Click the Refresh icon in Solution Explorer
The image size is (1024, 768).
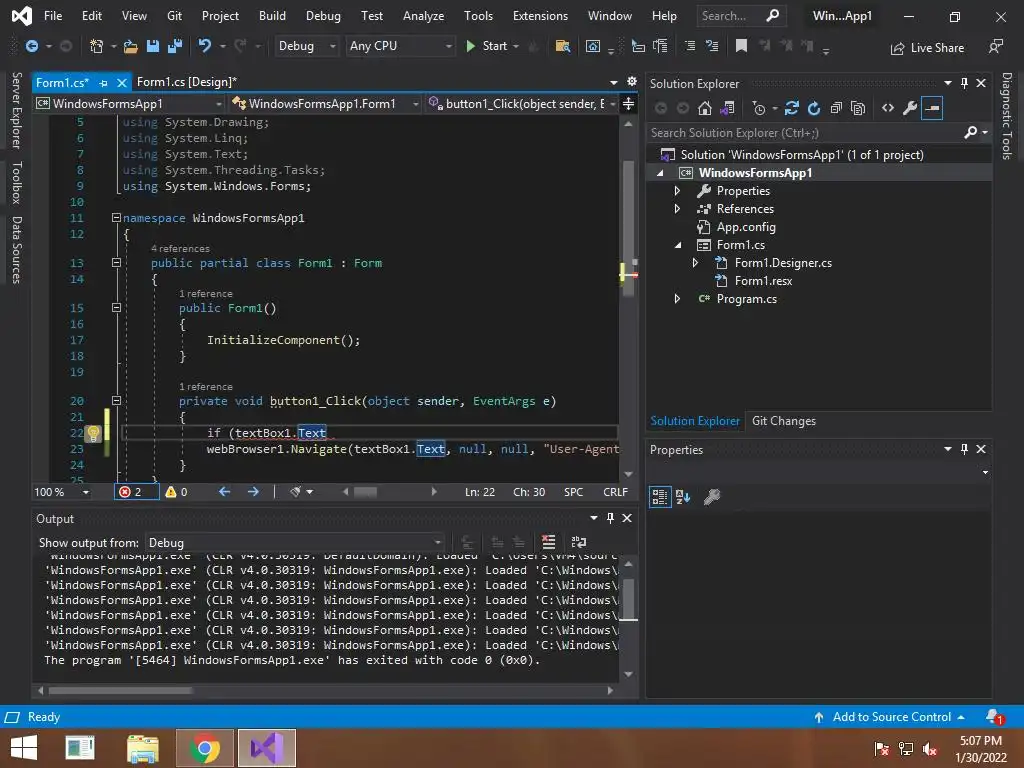[814, 108]
